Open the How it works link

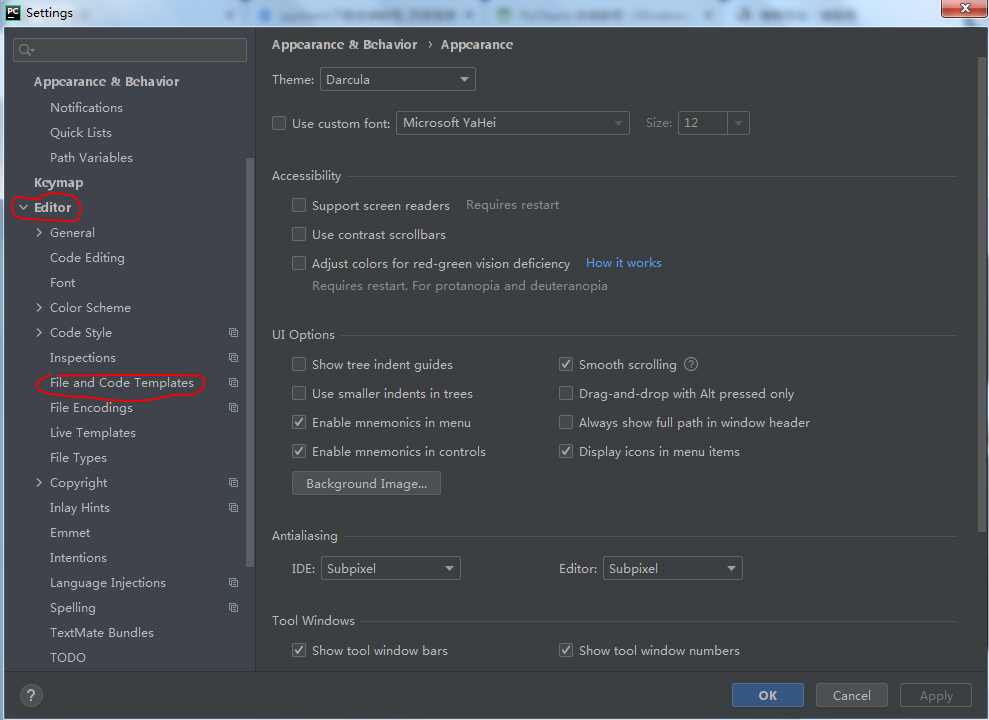coord(623,262)
